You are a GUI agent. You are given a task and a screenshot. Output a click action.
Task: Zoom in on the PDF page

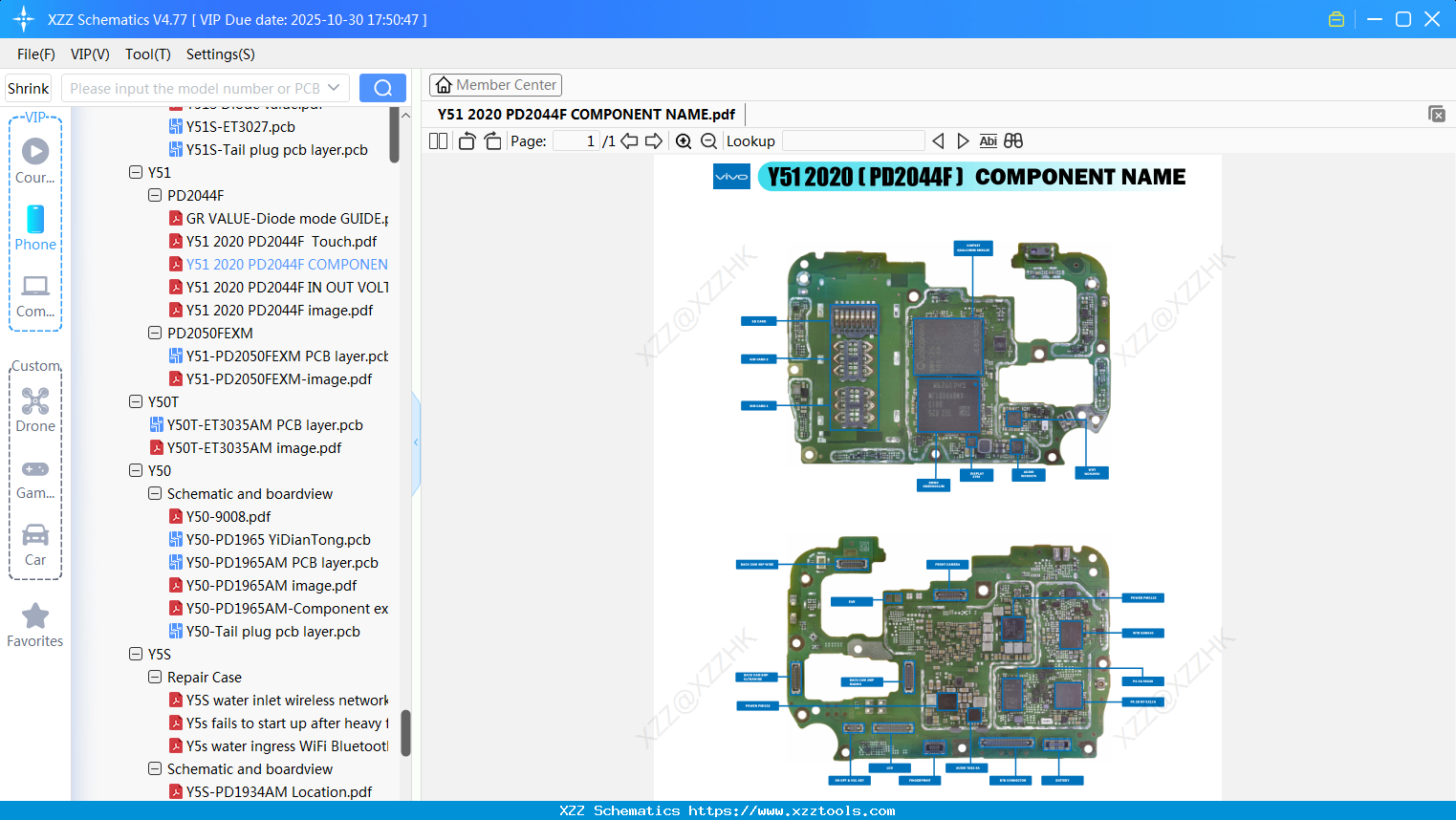(684, 140)
